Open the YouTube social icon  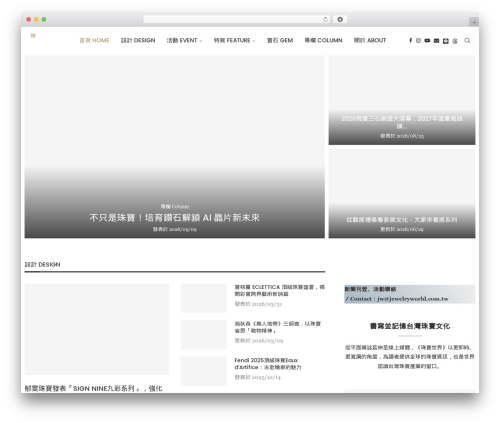[x=427, y=40]
